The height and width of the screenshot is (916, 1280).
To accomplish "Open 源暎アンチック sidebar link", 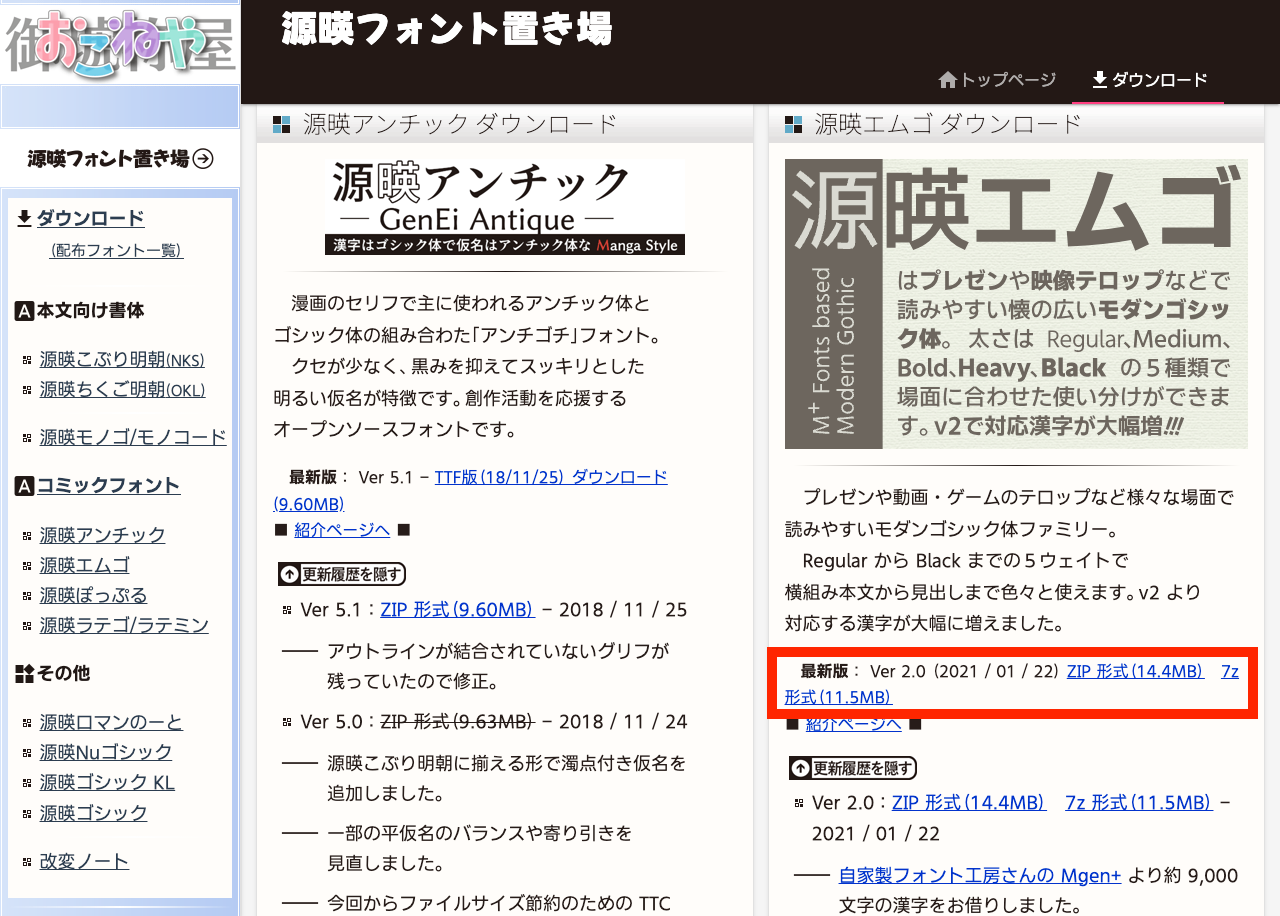I will (103, 535).
